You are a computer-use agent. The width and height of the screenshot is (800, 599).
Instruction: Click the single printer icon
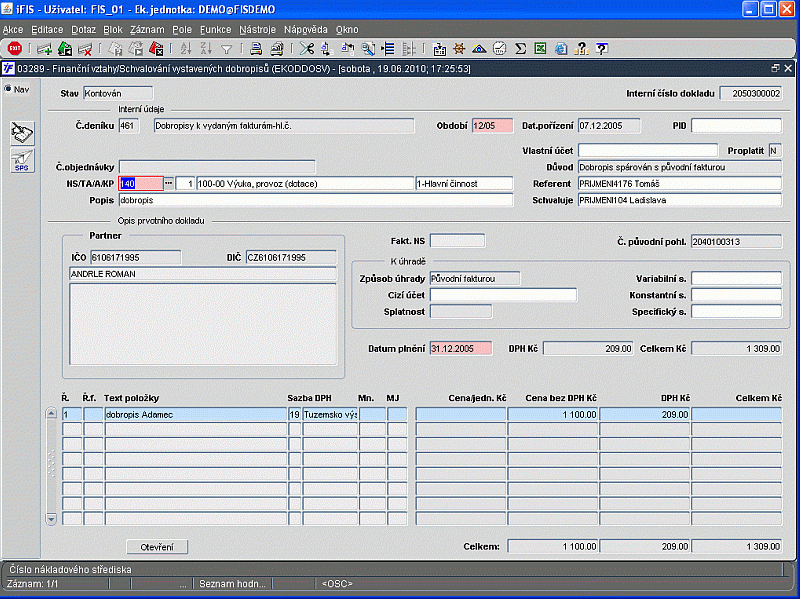(x=256, y=49)
